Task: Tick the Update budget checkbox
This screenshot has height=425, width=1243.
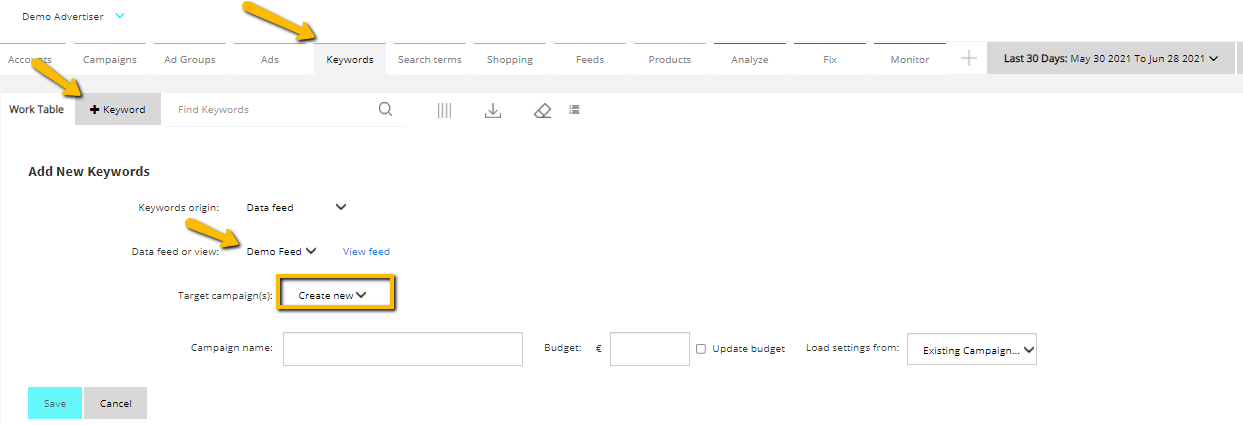Action: pos(701,349)
